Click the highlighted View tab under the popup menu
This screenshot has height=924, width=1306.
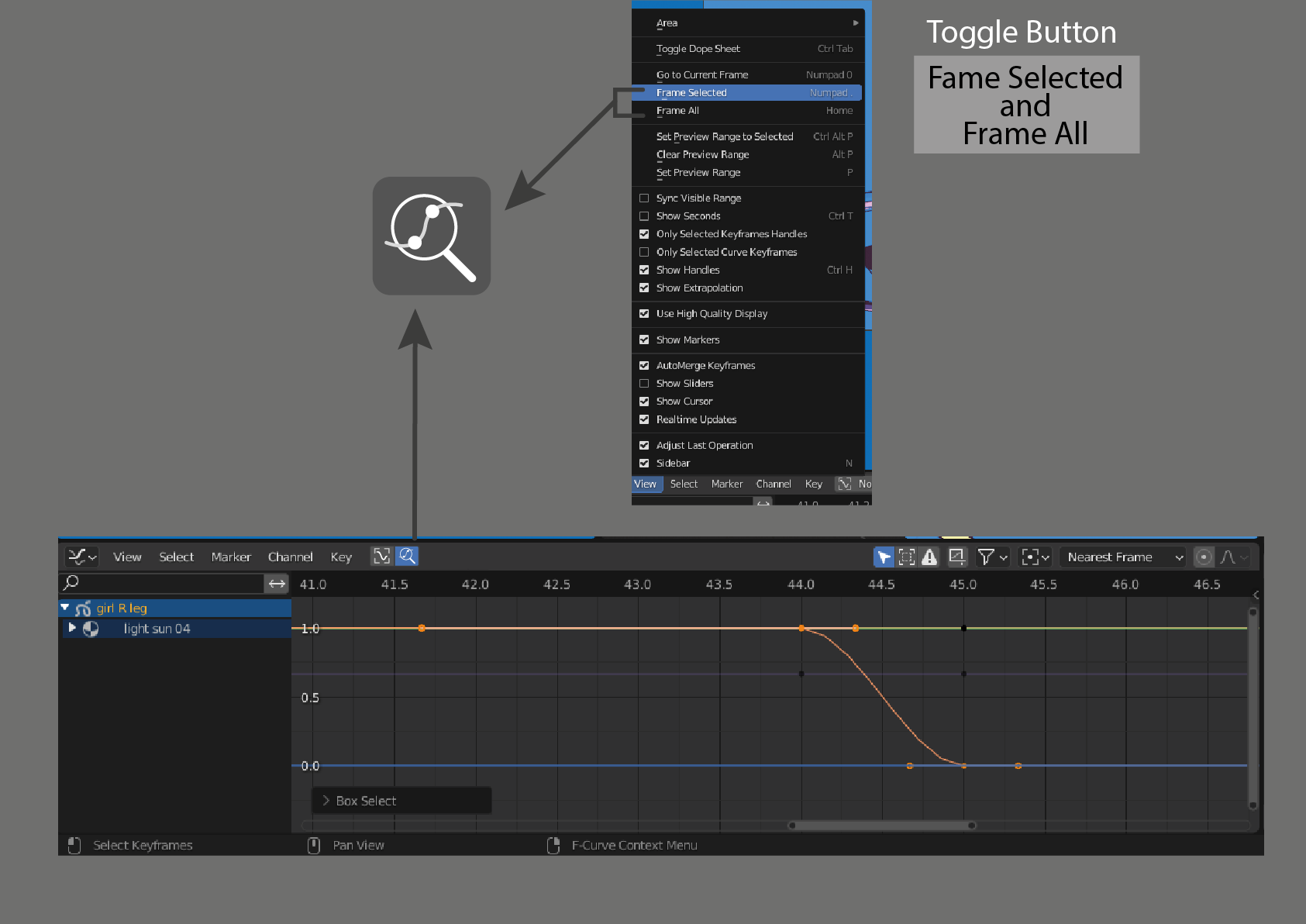click(x=646, y=484)
